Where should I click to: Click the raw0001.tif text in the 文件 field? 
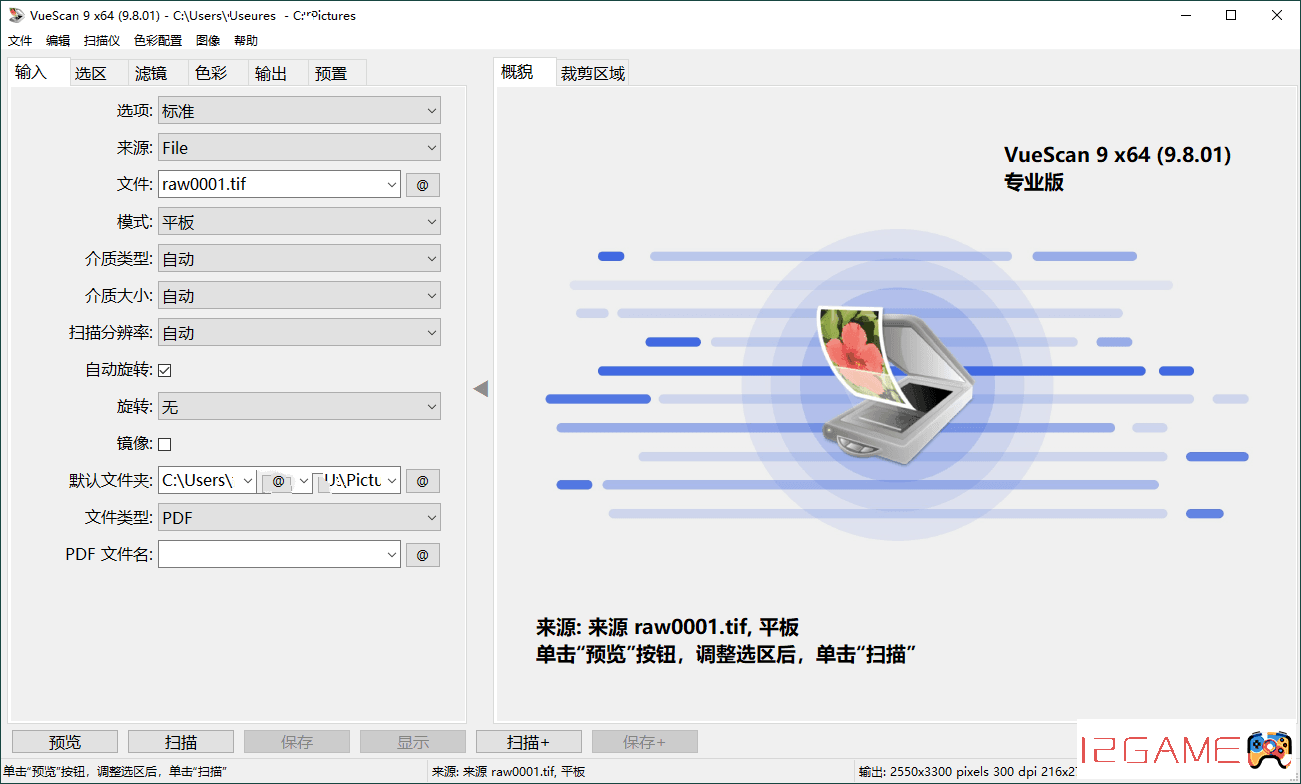205,185
